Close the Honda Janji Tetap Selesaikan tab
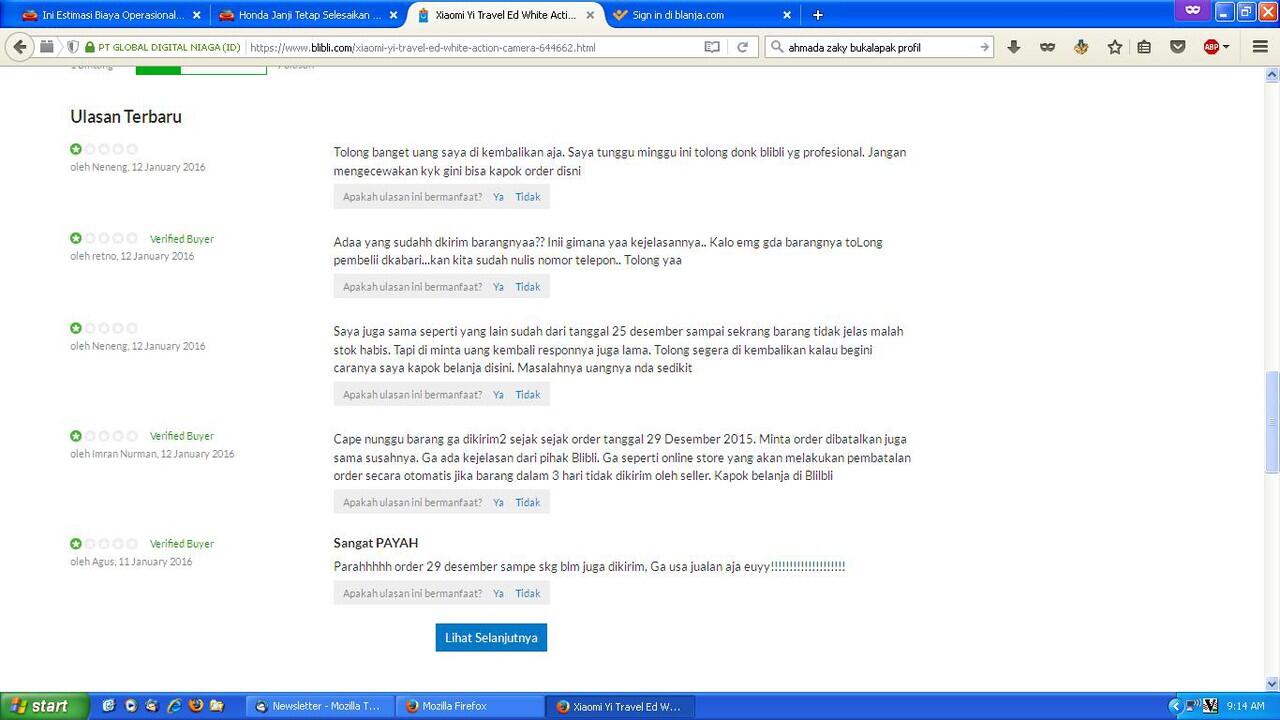 [393, 15]
